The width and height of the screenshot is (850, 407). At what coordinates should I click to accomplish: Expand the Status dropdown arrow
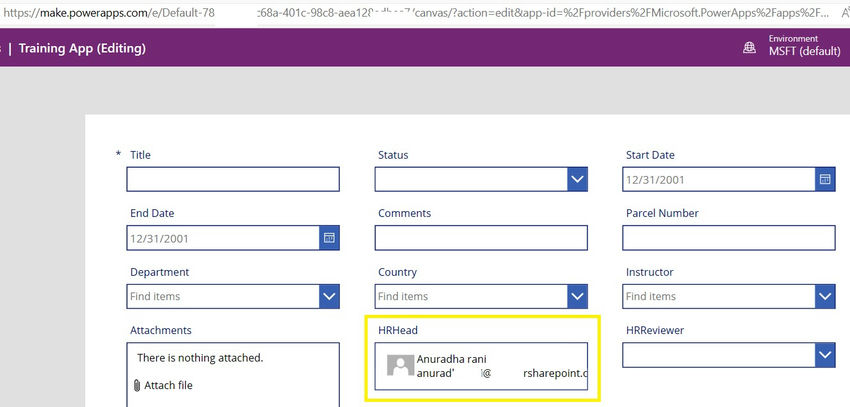click(577, 179)
